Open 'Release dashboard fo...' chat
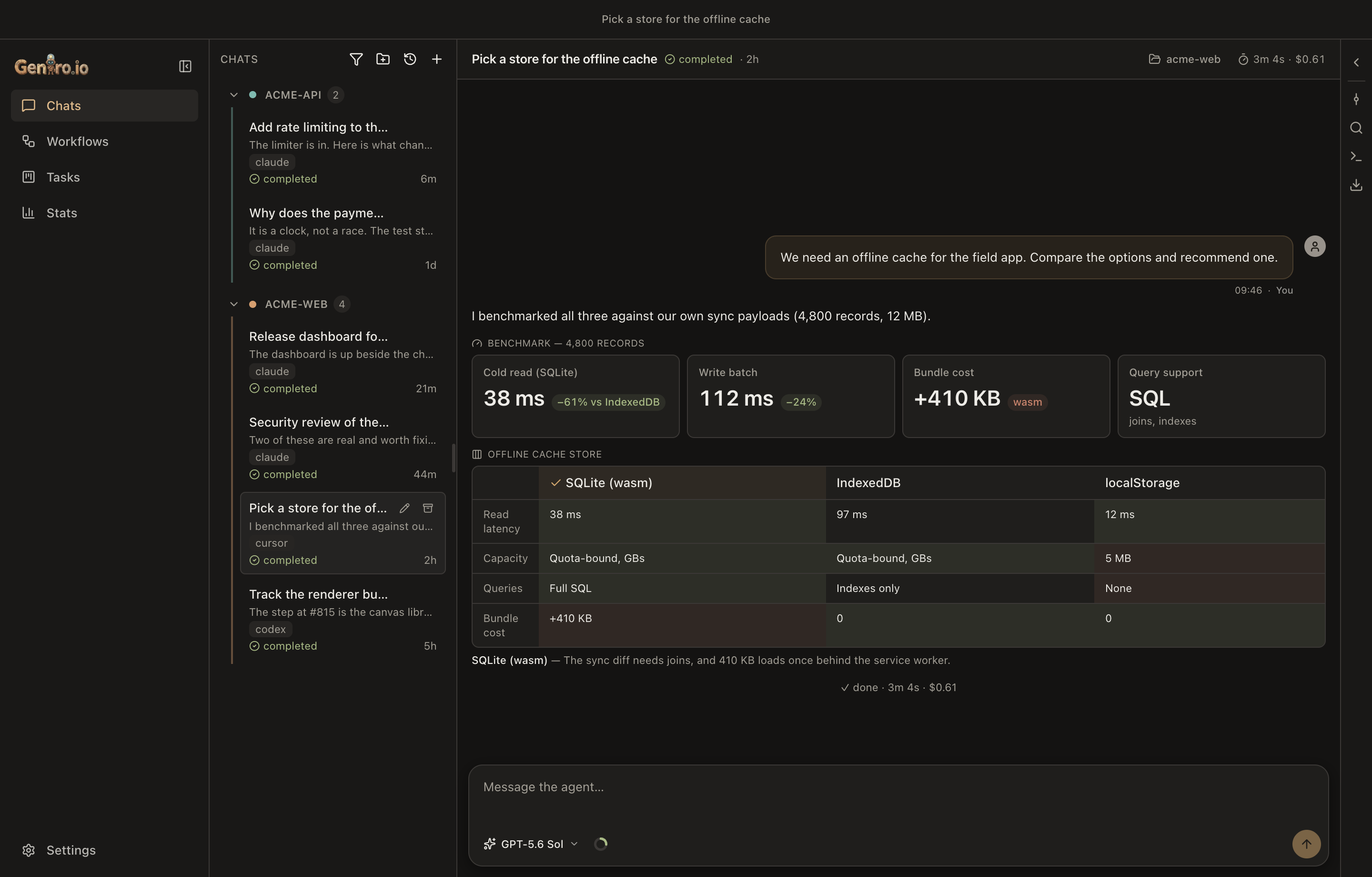Viewport: 1372px width, 877px height. tap(343, 362)
